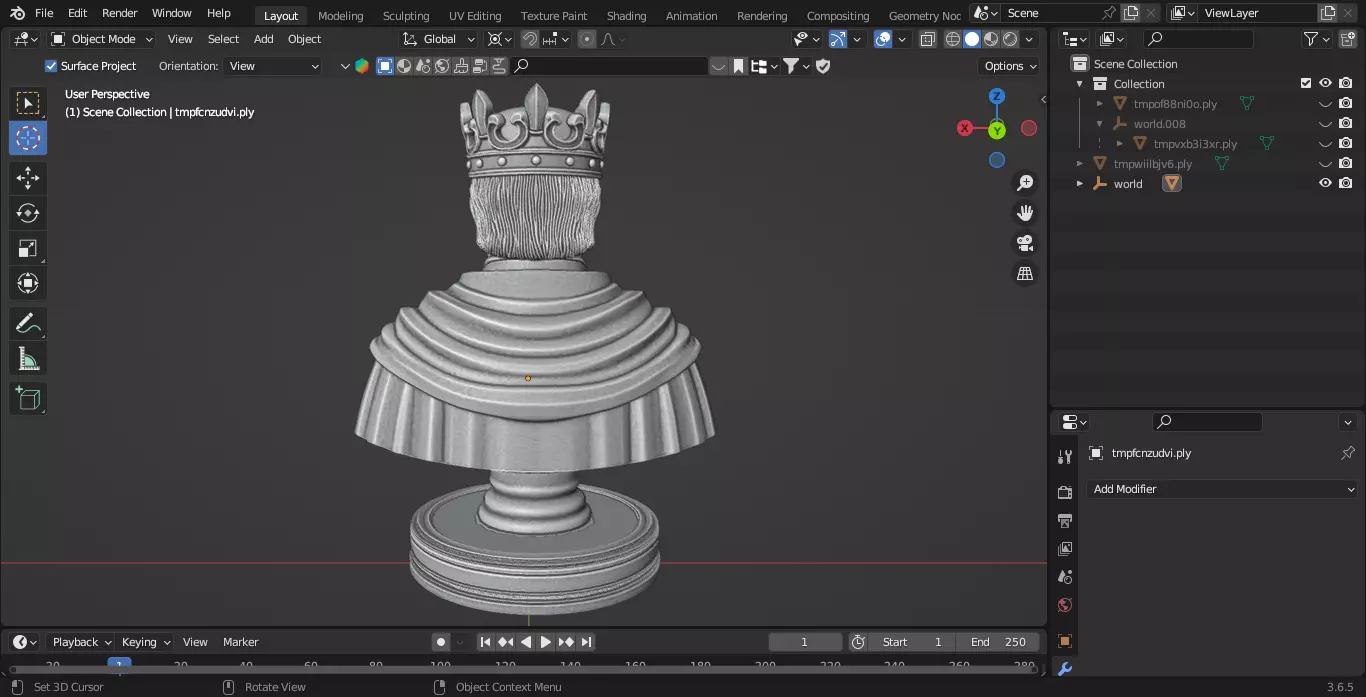1366x697 pixels.
Task: Toggle the camera view icon
Action: pyautogui.click(x=1025, y=243)
